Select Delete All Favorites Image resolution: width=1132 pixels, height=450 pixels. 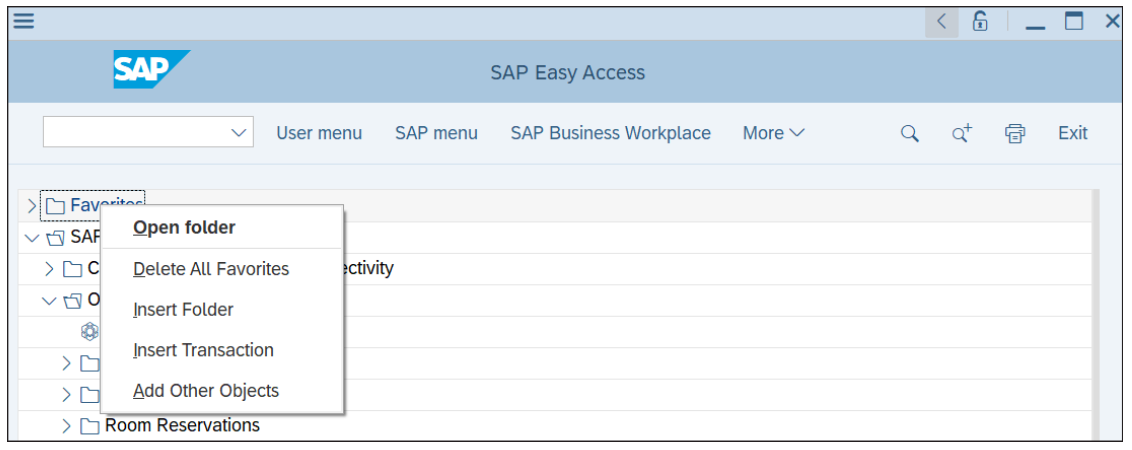click(x=211, y=269)
